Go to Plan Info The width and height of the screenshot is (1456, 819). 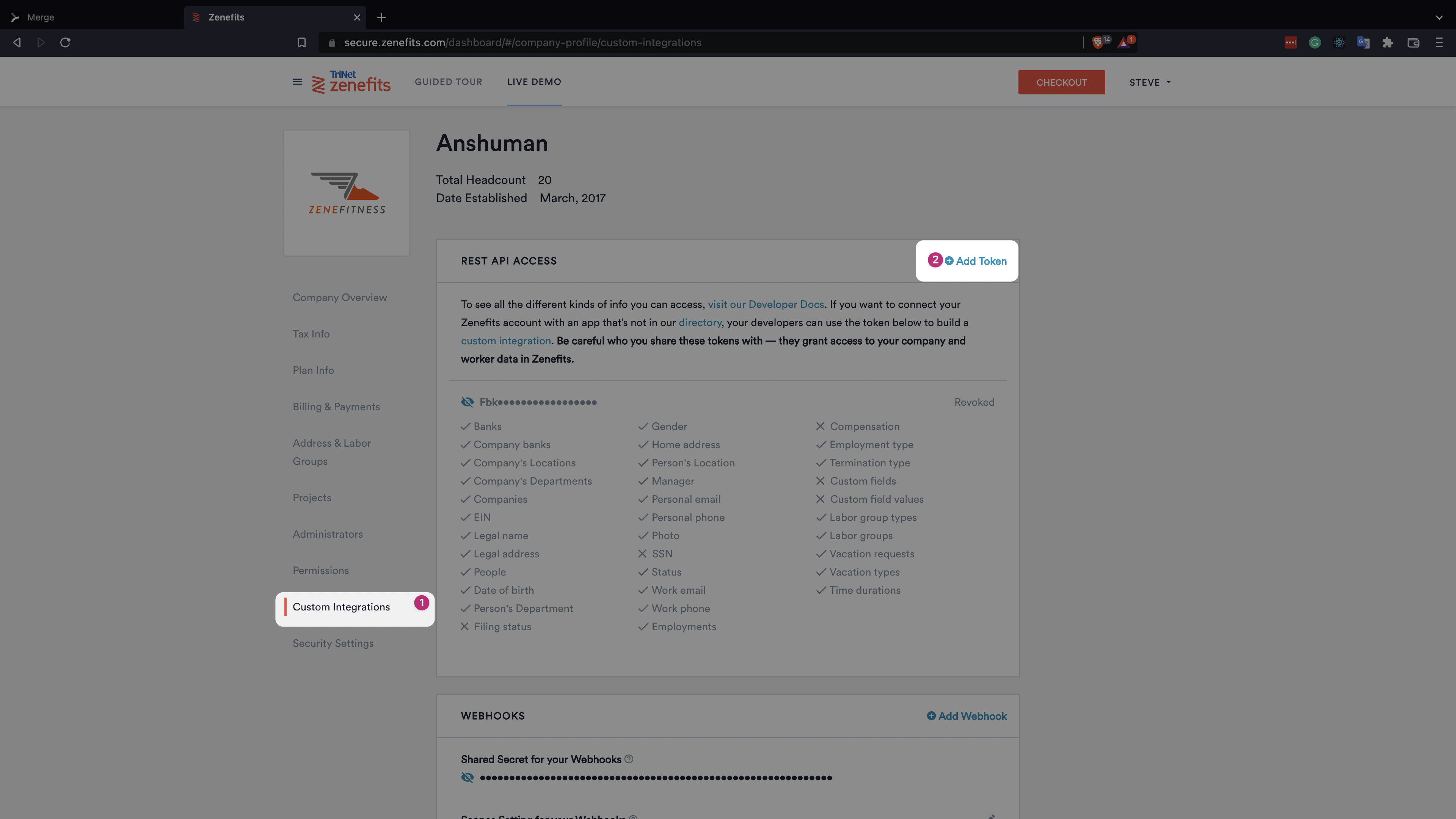[x=313, y=370]
